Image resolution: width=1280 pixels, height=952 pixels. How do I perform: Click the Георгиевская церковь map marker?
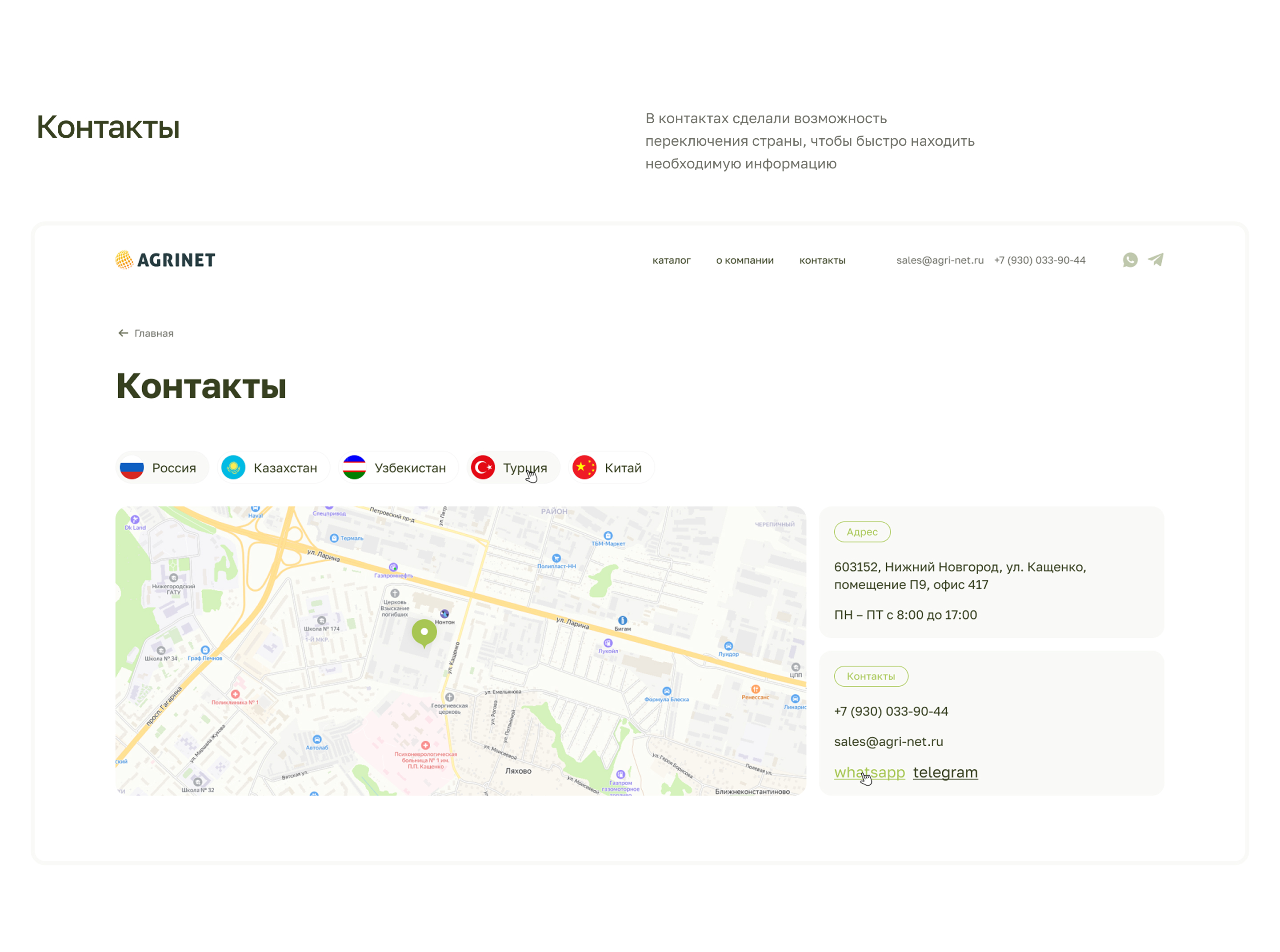point(449,697)
